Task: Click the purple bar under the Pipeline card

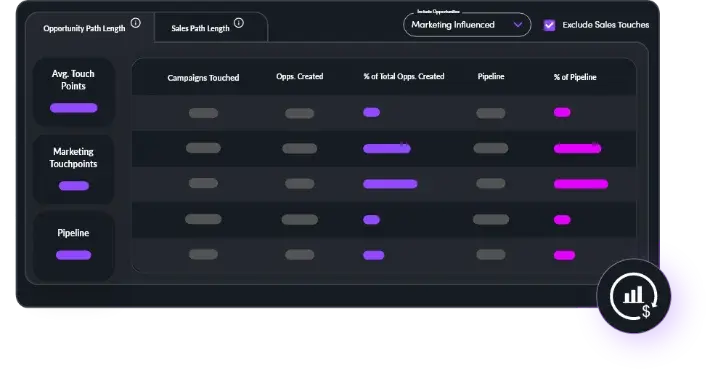Action: (x=73, y=255)
